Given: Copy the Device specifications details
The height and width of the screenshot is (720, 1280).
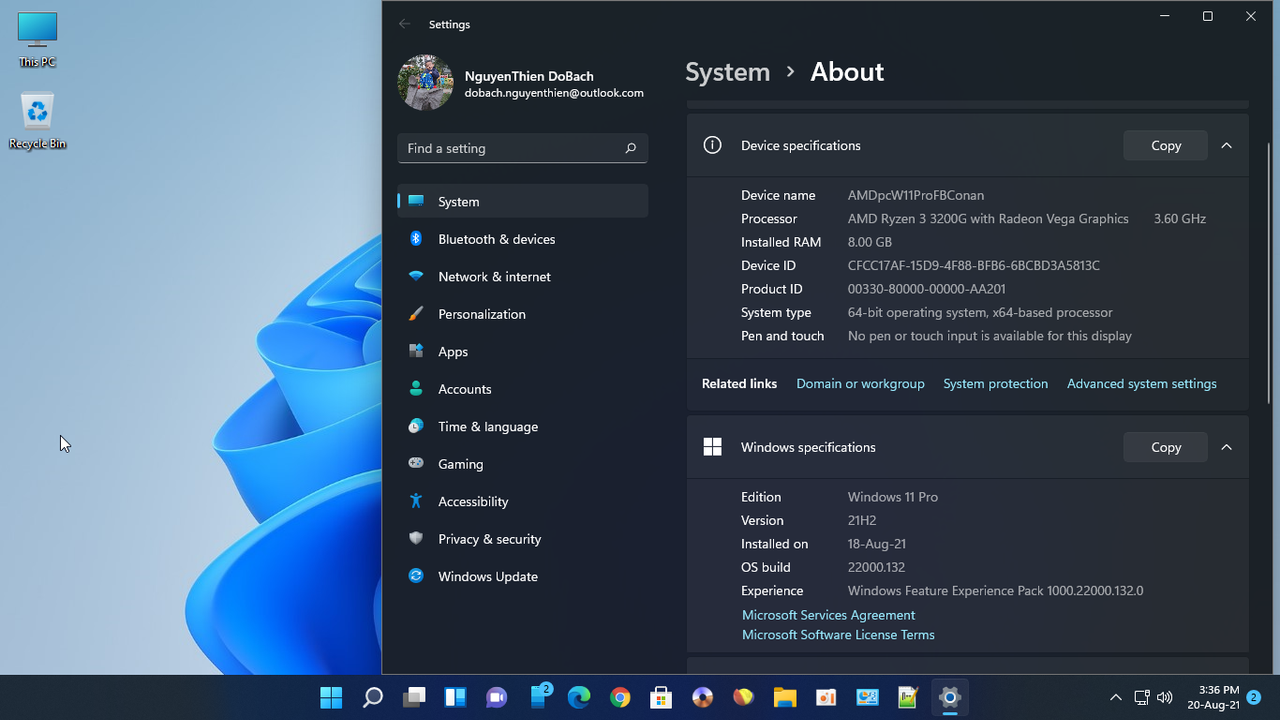Looking at the screenshot, I should click(1165, 145).
